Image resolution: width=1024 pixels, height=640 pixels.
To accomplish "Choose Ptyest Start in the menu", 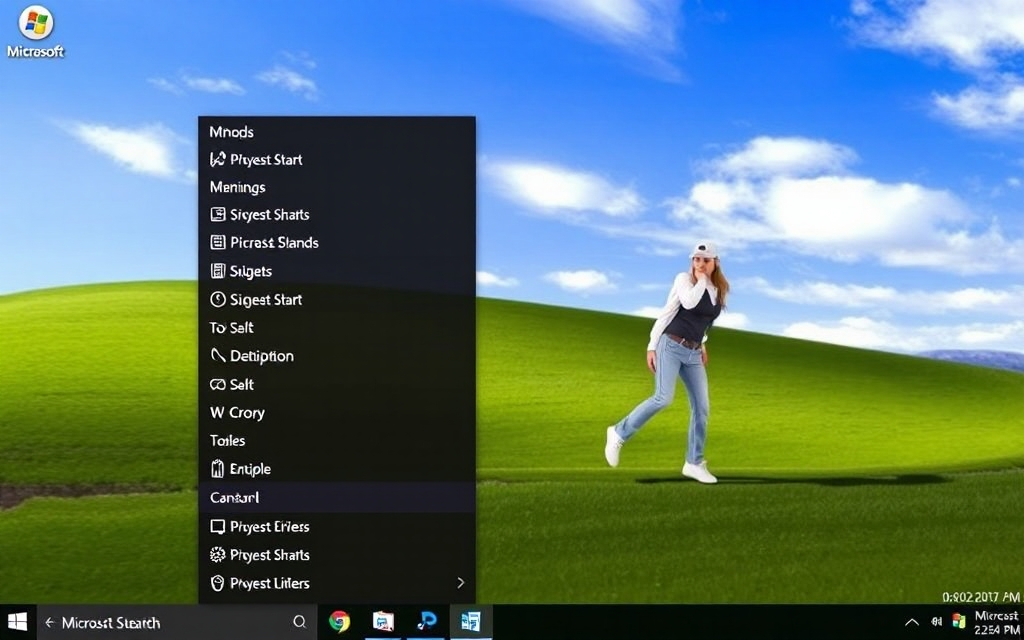I will [x=337, y=160].
